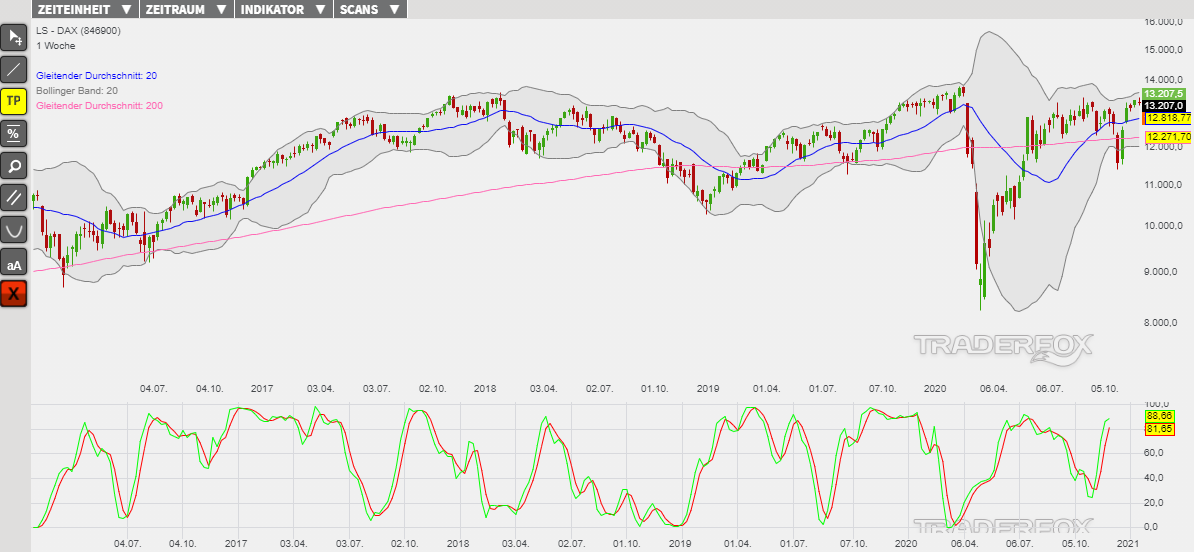
Task: Open the ZEITRAUM dropdown menu
Action: click(187, 9)
